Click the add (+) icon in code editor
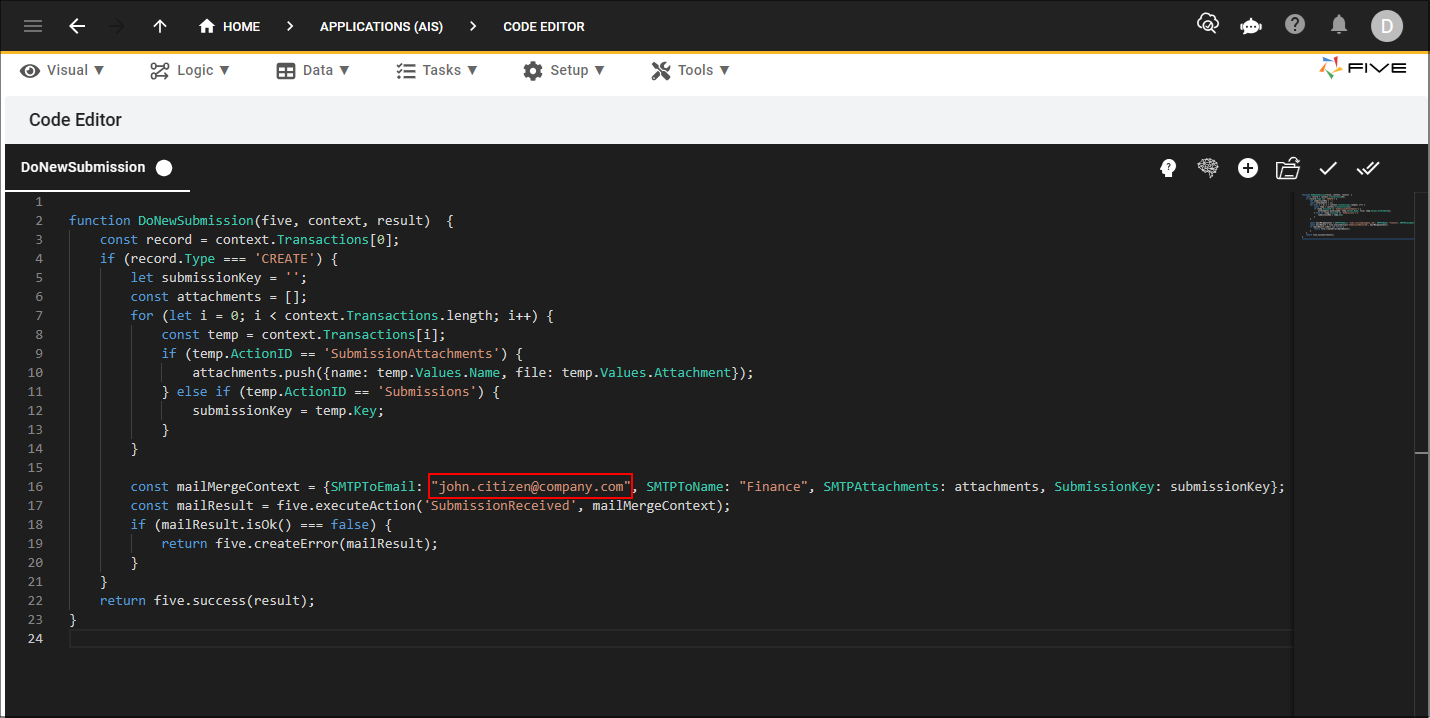 click(1248, 168)
